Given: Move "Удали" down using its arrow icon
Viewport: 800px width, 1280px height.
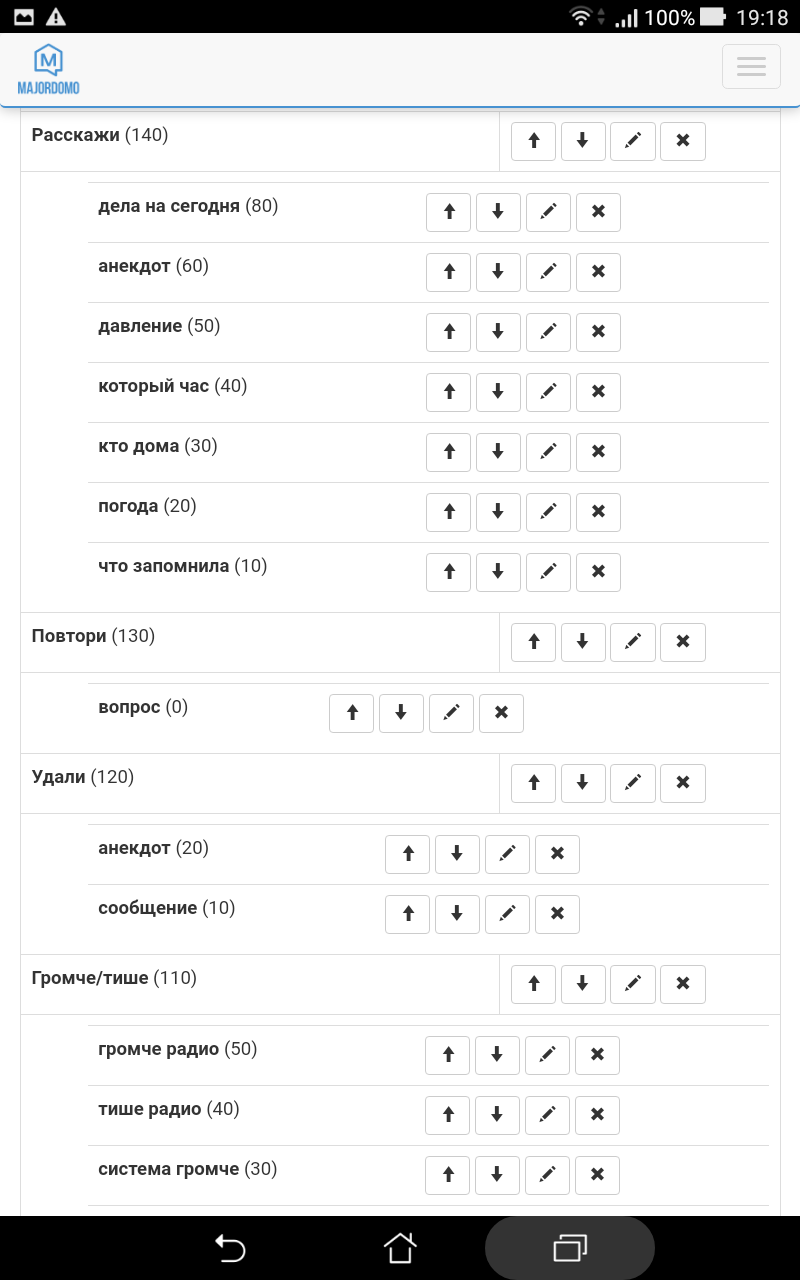Looking at the screenshot, I should click(x=583, y=783).
